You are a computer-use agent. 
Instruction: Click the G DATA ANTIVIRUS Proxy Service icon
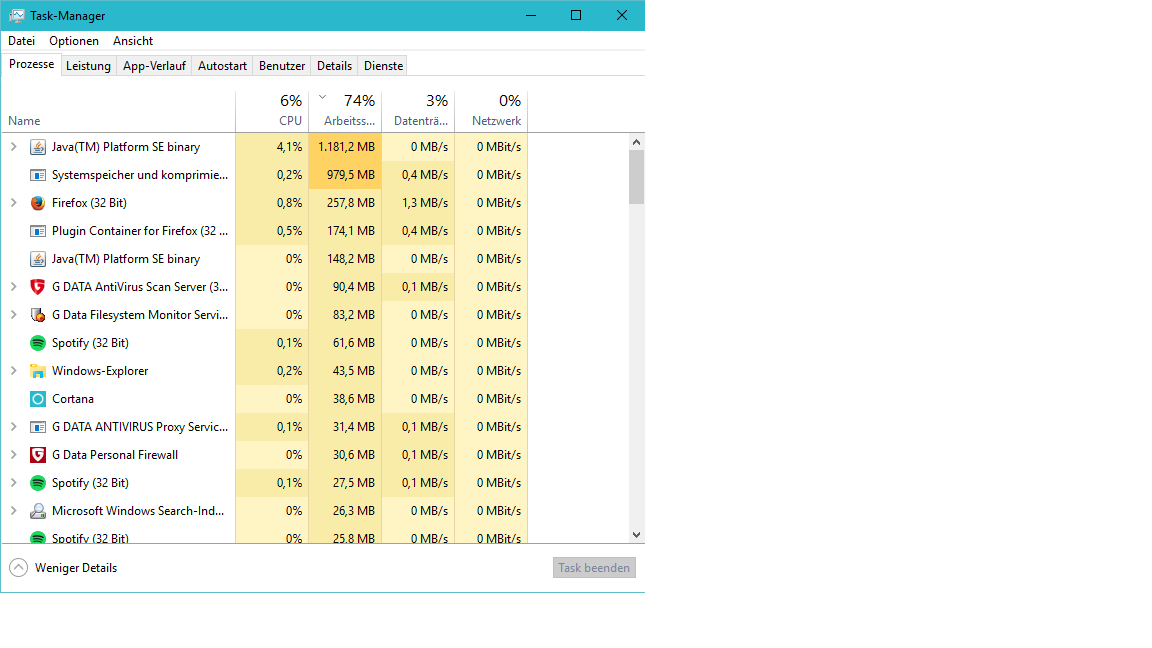click(37, 427)
